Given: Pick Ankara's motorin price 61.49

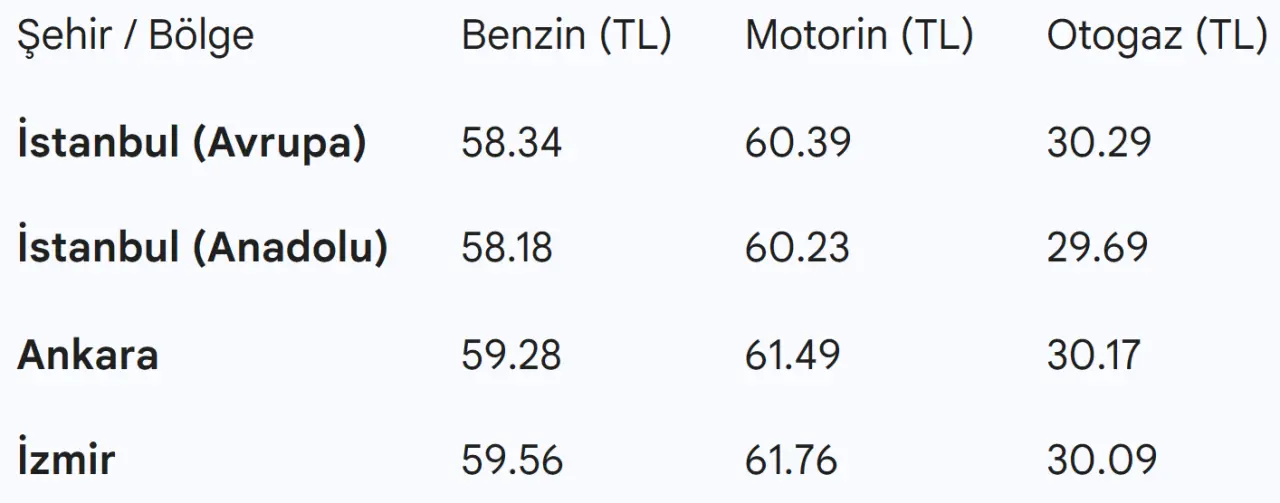Looking at the screenshot, I should pyautogui.click(x=792, y=355).
